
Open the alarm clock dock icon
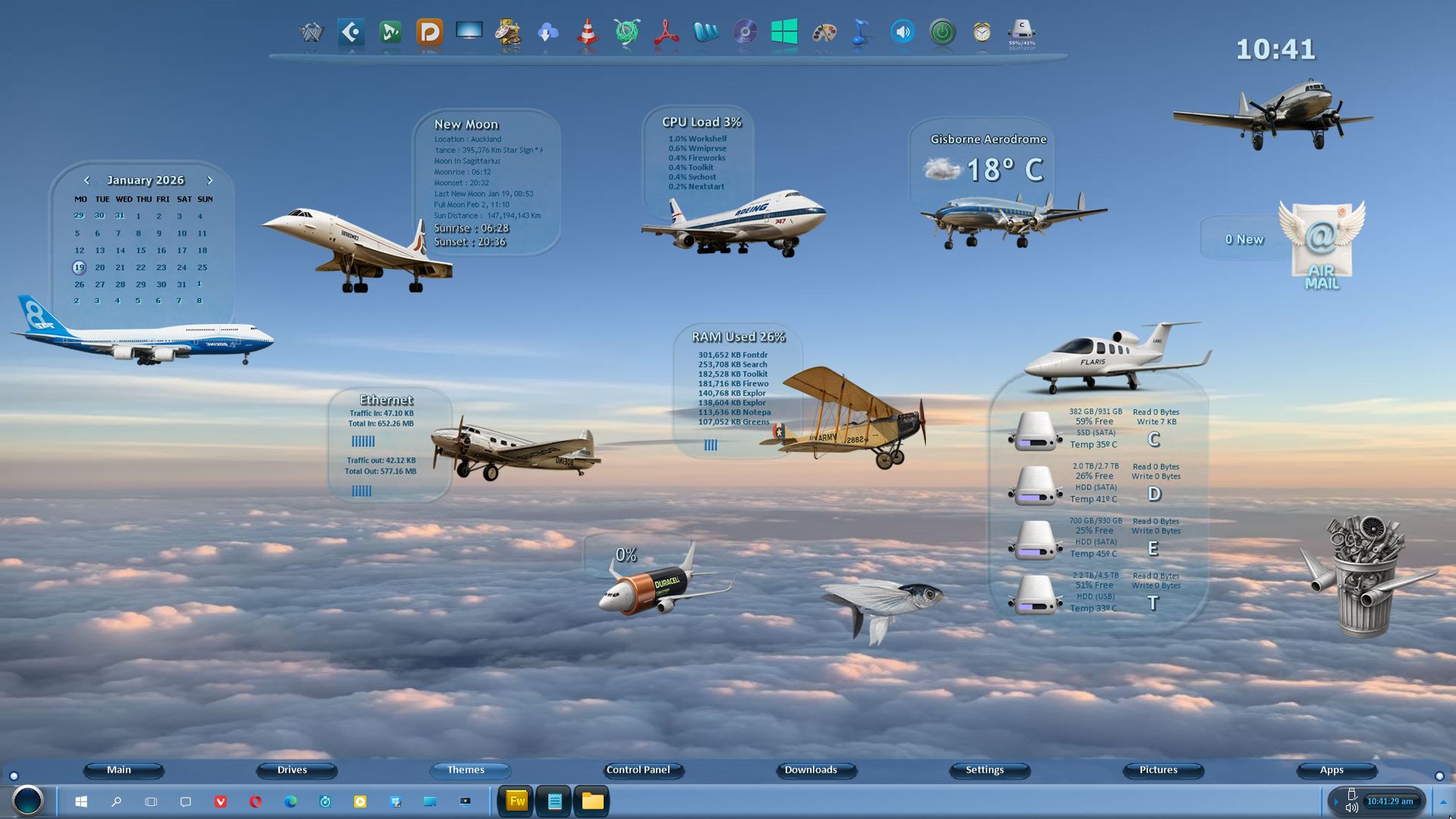pyautogui.click(x=981, y=33)
